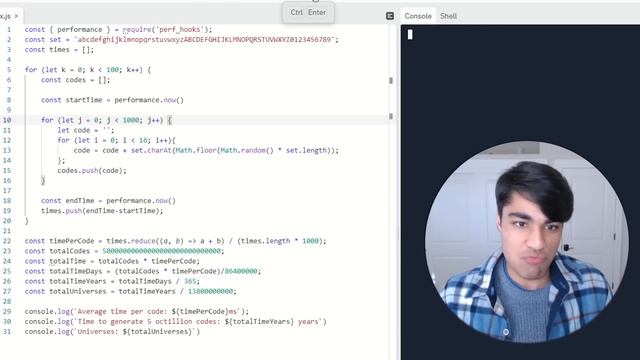
Task: Click 'const times = [];' on line 3
Action: (x=59, y=49)
